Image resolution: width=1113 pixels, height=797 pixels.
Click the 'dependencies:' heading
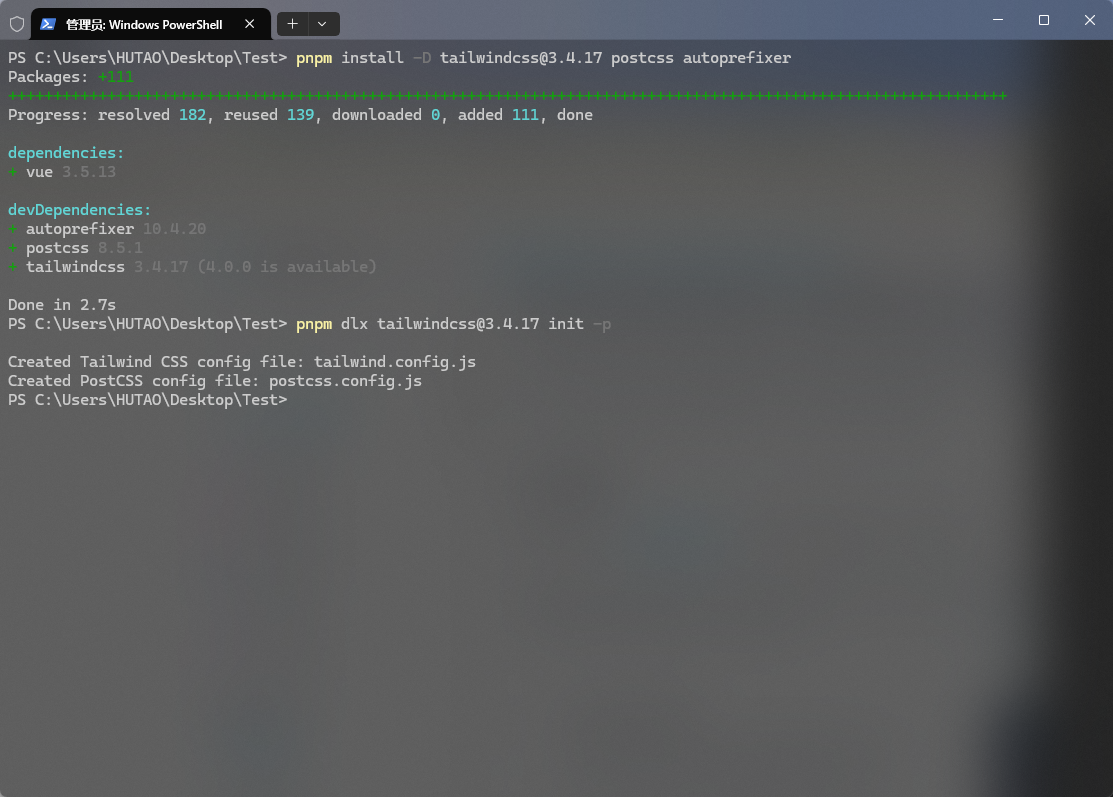[x=66, y=153]
